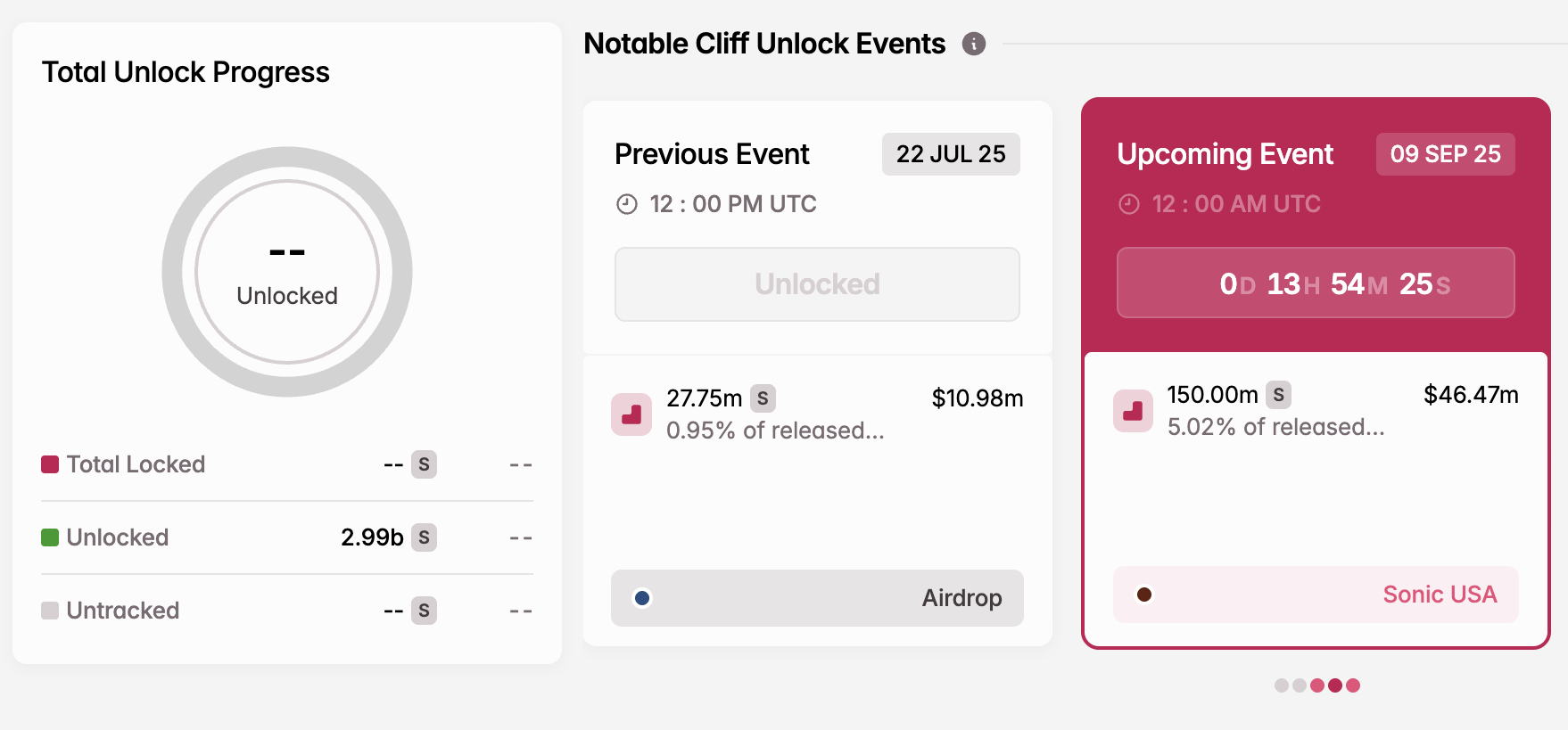1568x730 pixels.
Task: Click the S token badge beside 150.00m
Action: pos(1279,394)
